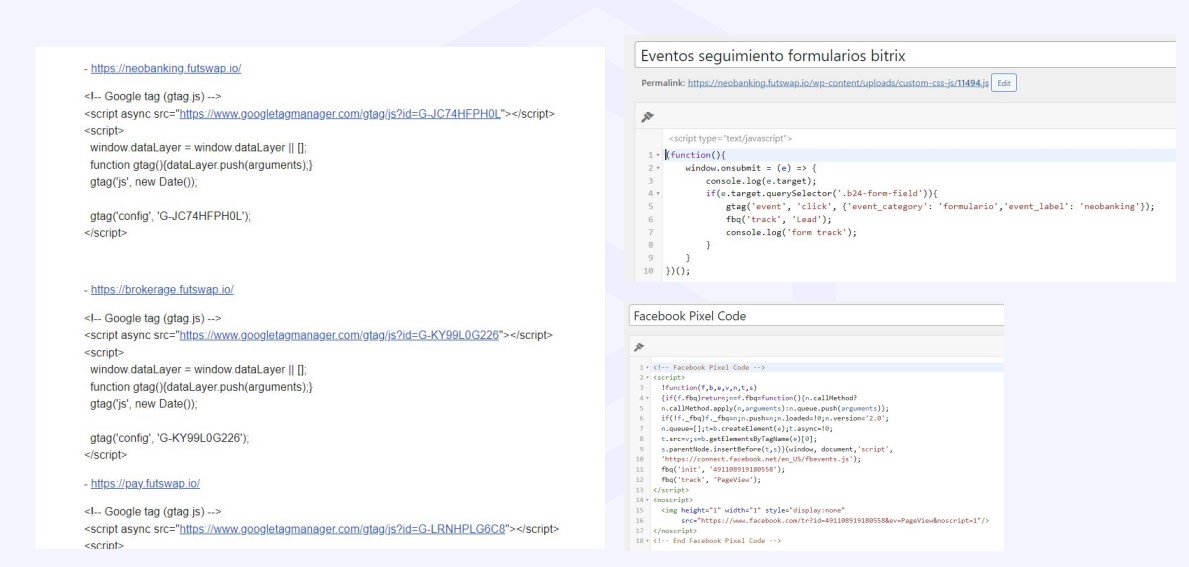Click the fbq('track', 'PageView') line
The height and width of the screenshot is (567, 1189).
[711, 479]
